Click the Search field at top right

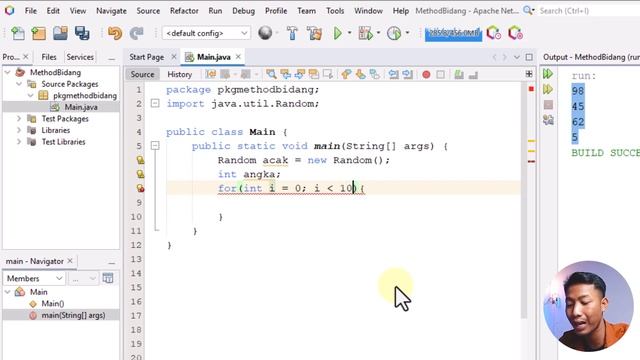[588, 11]
